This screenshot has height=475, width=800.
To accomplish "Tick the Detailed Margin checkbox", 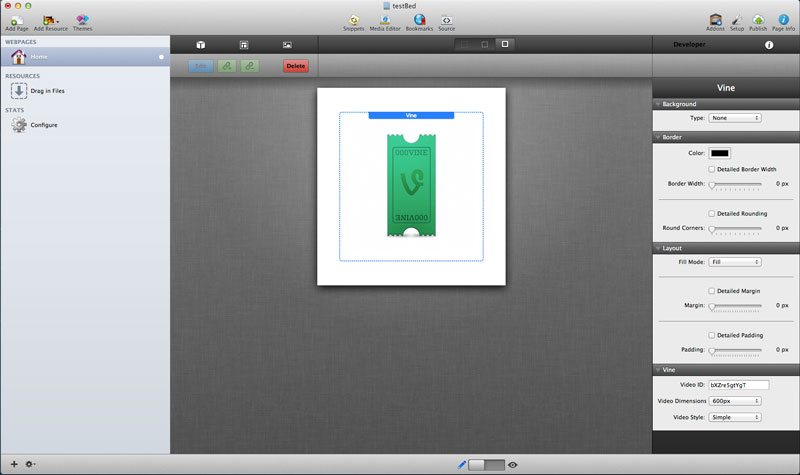I will (x=712, y=290).
